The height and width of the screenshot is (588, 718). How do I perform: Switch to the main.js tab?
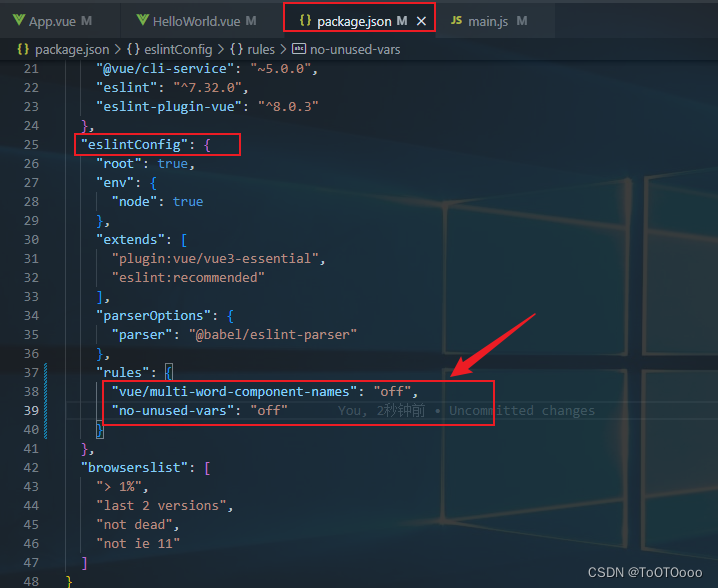coord(495,21)
